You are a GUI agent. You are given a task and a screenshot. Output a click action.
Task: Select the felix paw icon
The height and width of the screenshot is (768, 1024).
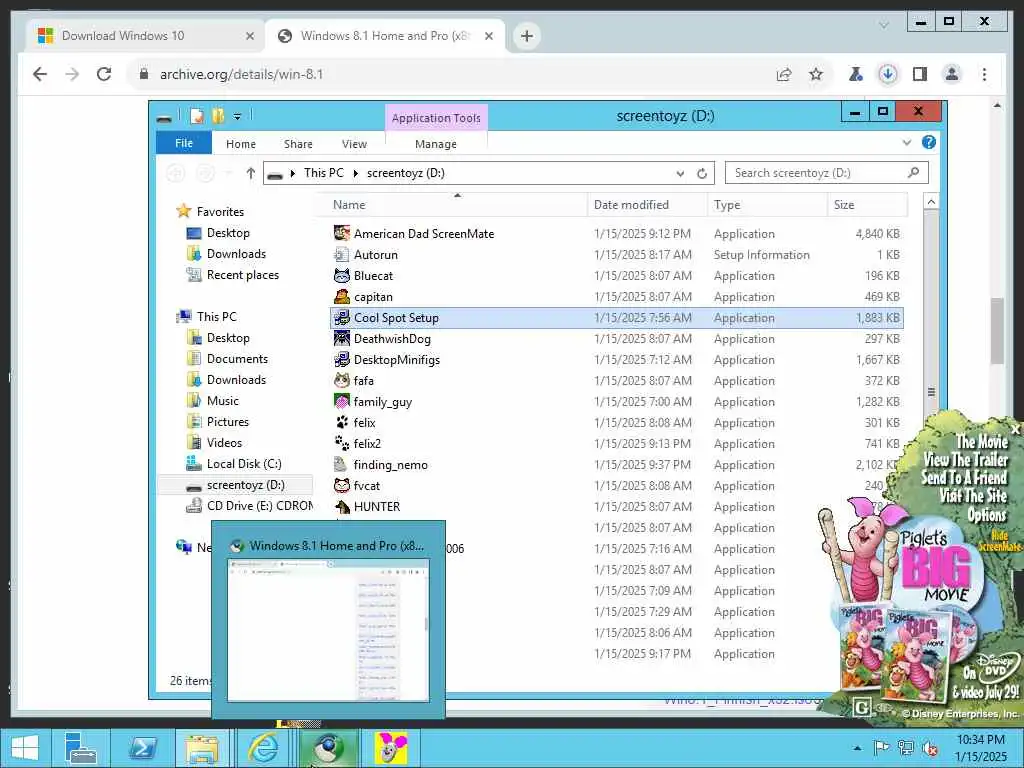(342, 423)
